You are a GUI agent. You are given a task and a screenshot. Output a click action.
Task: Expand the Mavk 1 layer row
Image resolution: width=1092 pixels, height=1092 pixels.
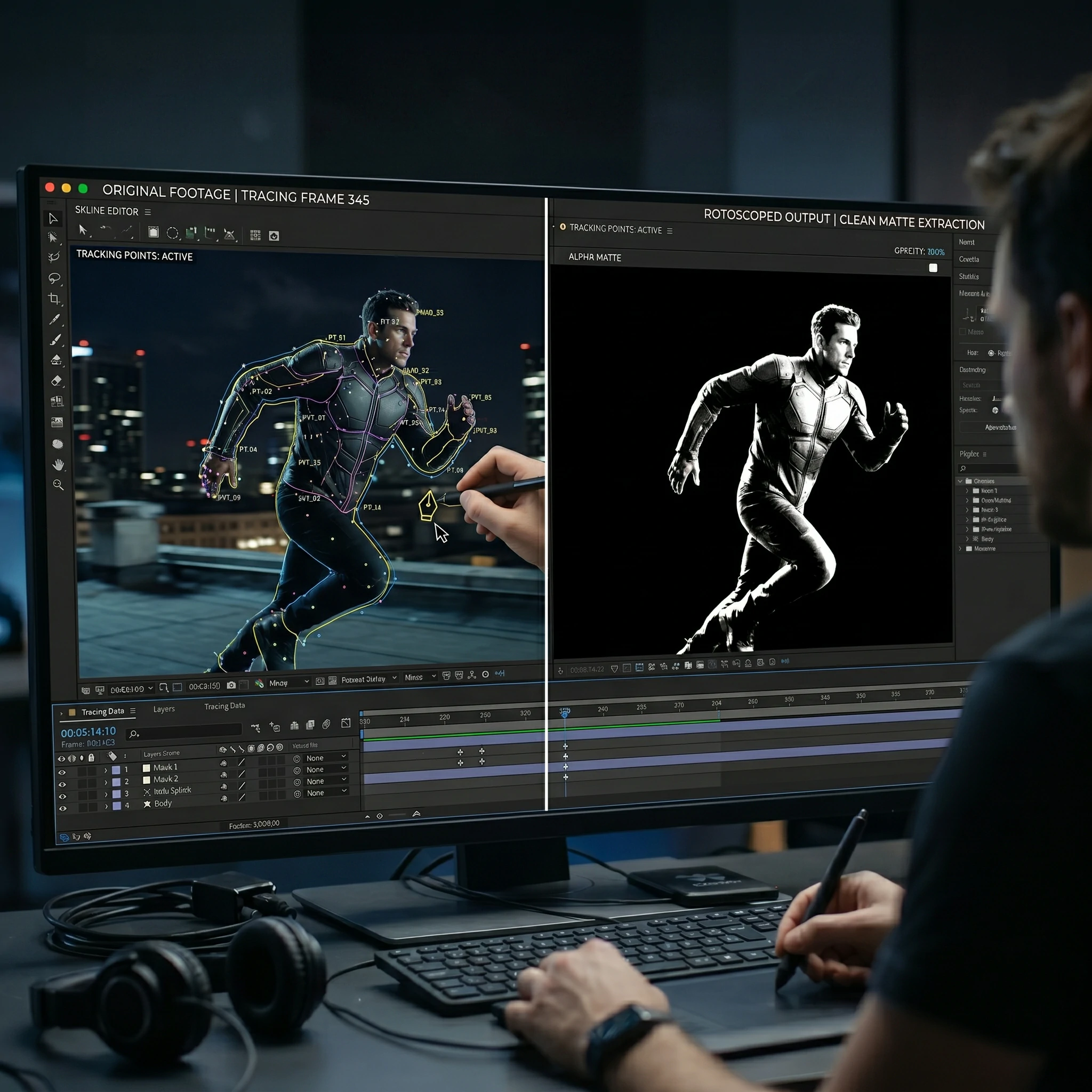[x=106, y=770]
